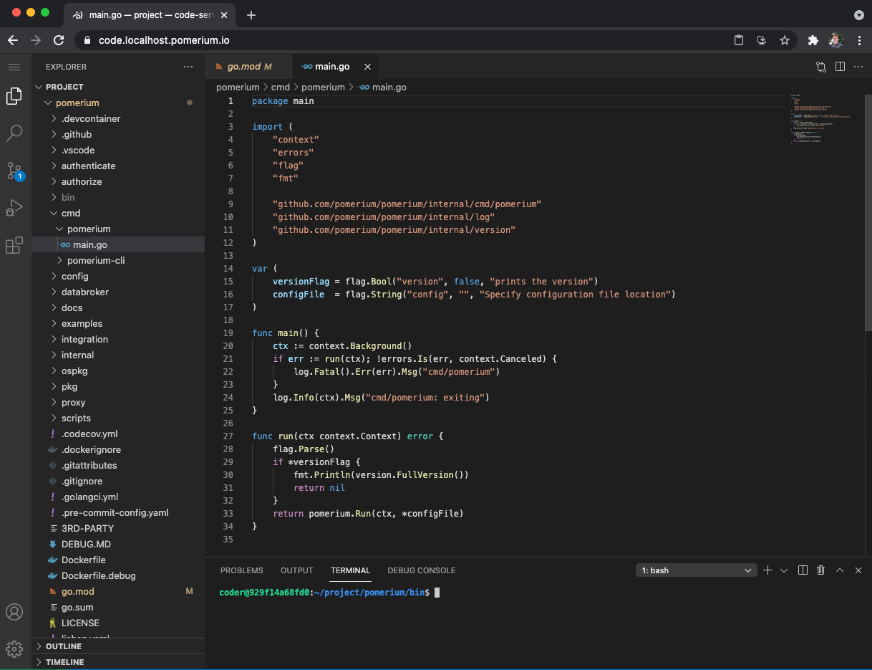Open the Search view in activity bar

14,133
